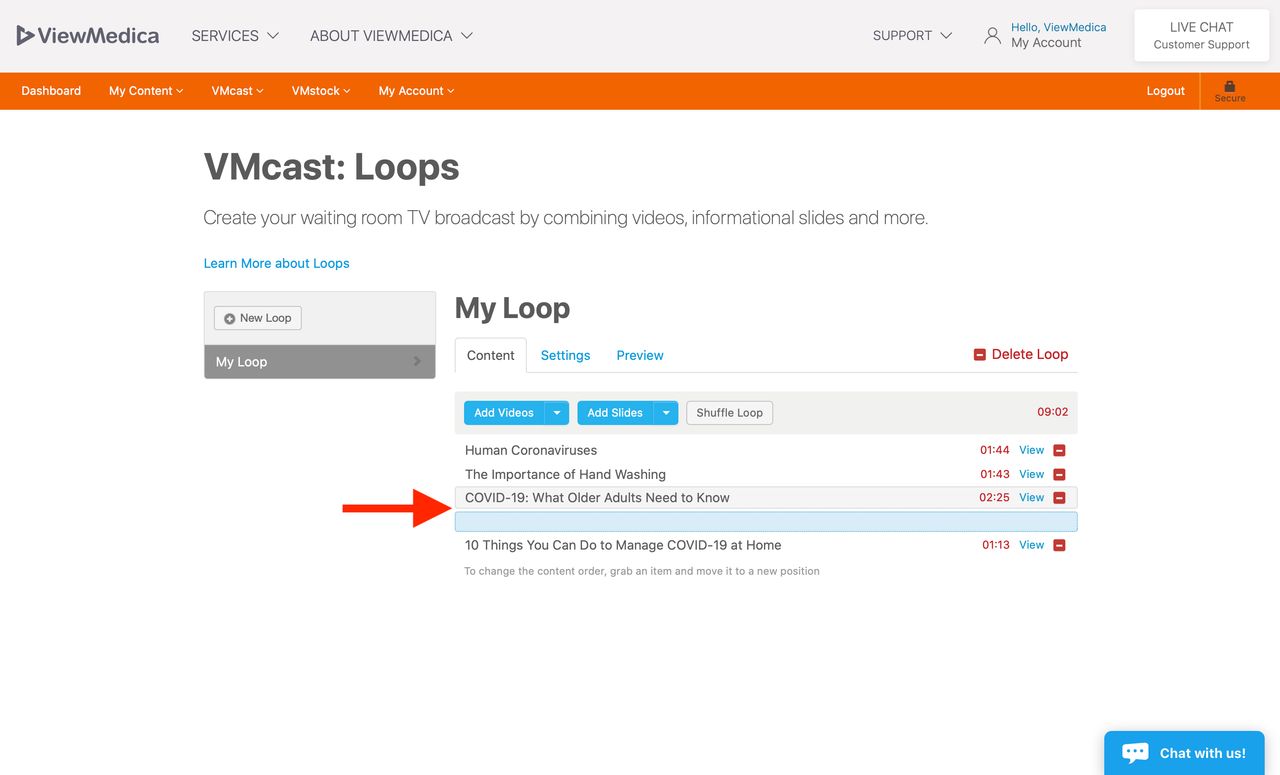
Task: Click the user account profile icon
Action: tap(992, 36)
